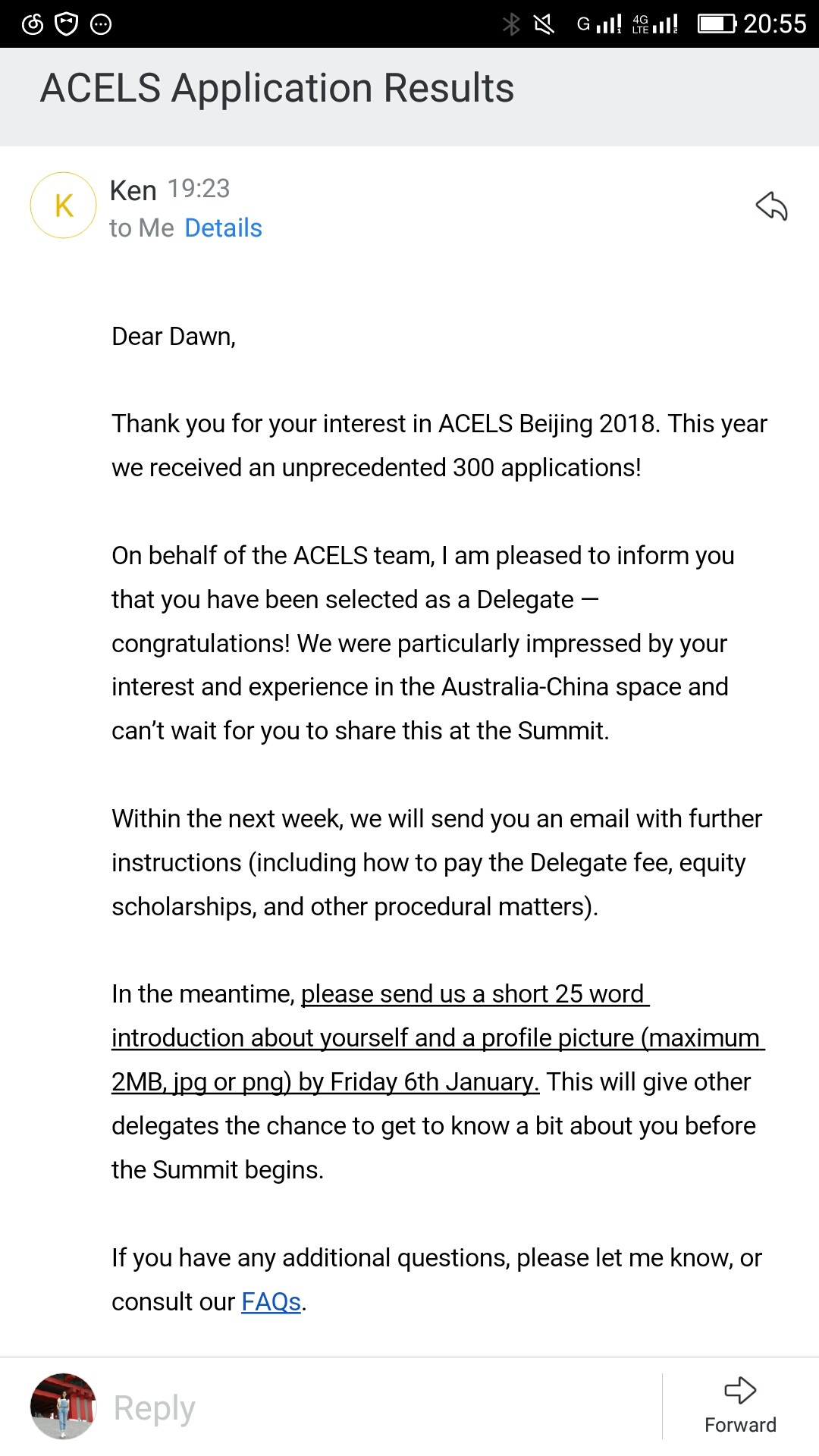Tap the Forward arrow icon
The width and height of the screenshot is (819, 1456).
click(740, 1390)
